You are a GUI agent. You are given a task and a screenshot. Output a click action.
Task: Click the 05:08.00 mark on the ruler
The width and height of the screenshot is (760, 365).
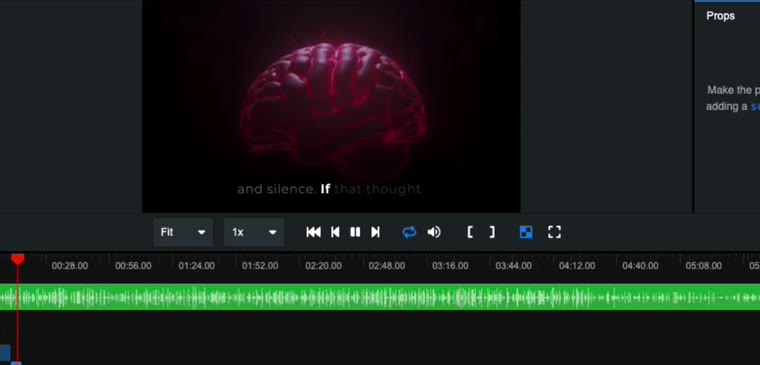[703, 266]
